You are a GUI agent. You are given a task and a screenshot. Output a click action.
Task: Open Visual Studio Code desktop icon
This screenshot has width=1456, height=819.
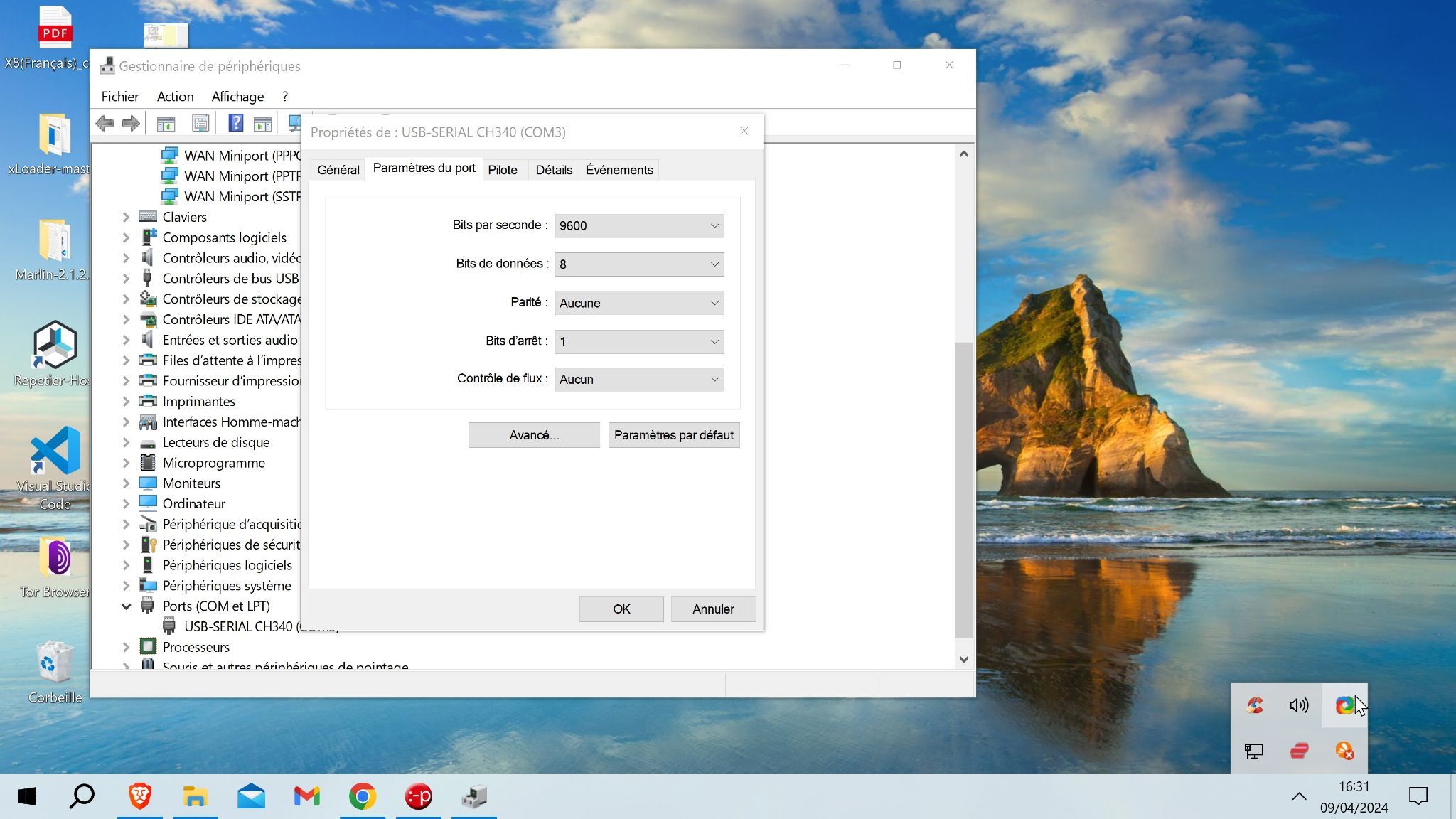coord(55,451)
